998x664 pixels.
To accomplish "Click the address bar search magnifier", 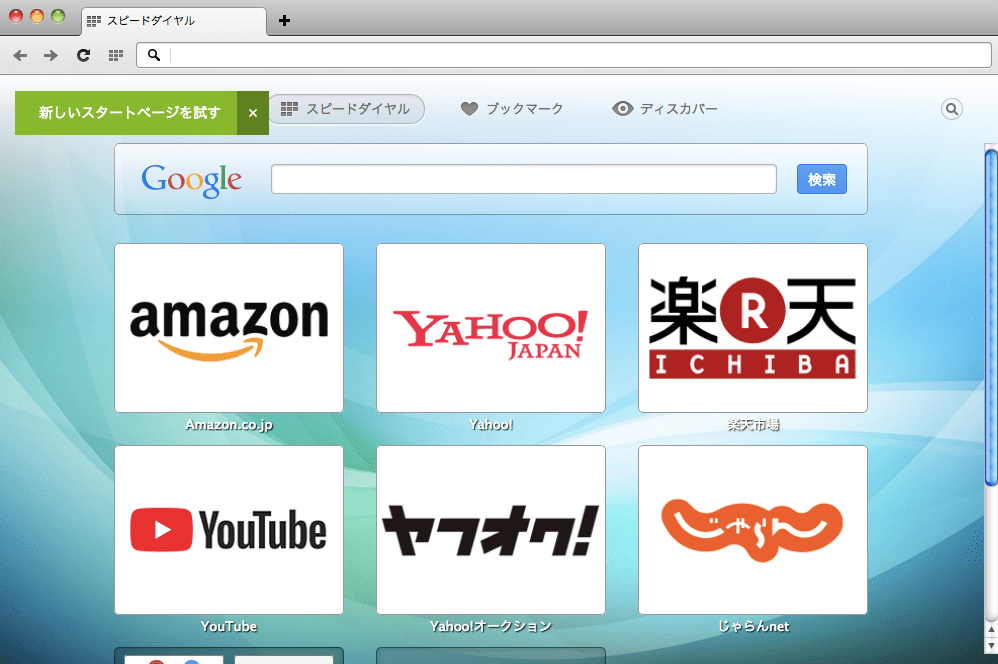I will pyautogui.click(x=154, y=55).
